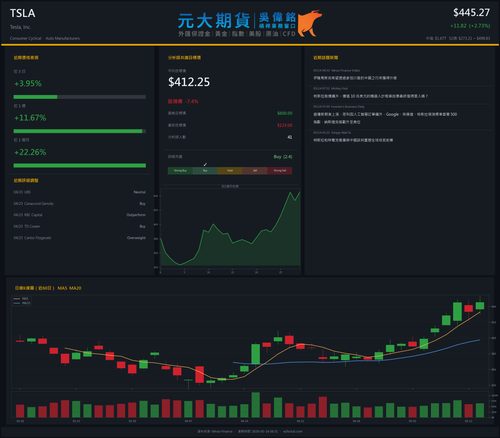The width and height of the screenshot is (500, 438).
Task: Click the progress bar under +3.95%
Action: 80,97
